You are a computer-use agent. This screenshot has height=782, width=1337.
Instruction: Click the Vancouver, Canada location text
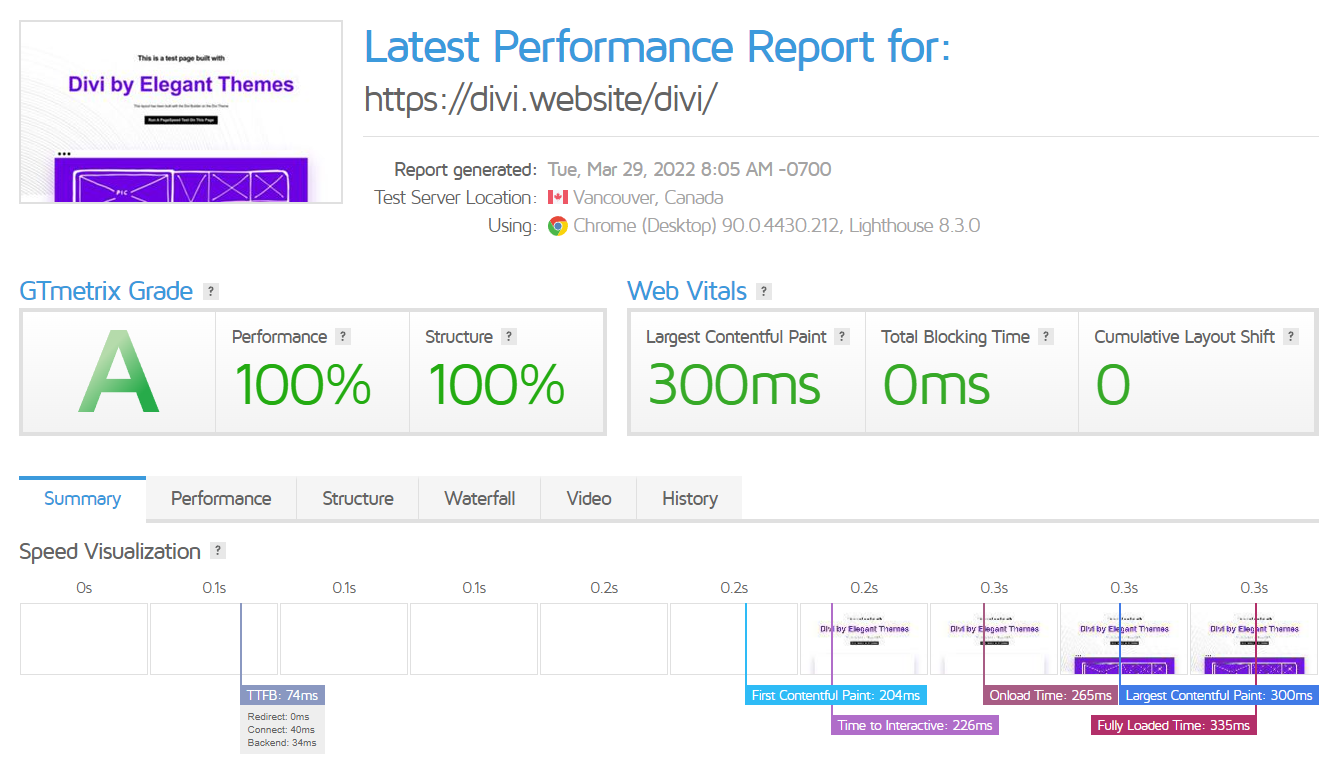[649, 197]
